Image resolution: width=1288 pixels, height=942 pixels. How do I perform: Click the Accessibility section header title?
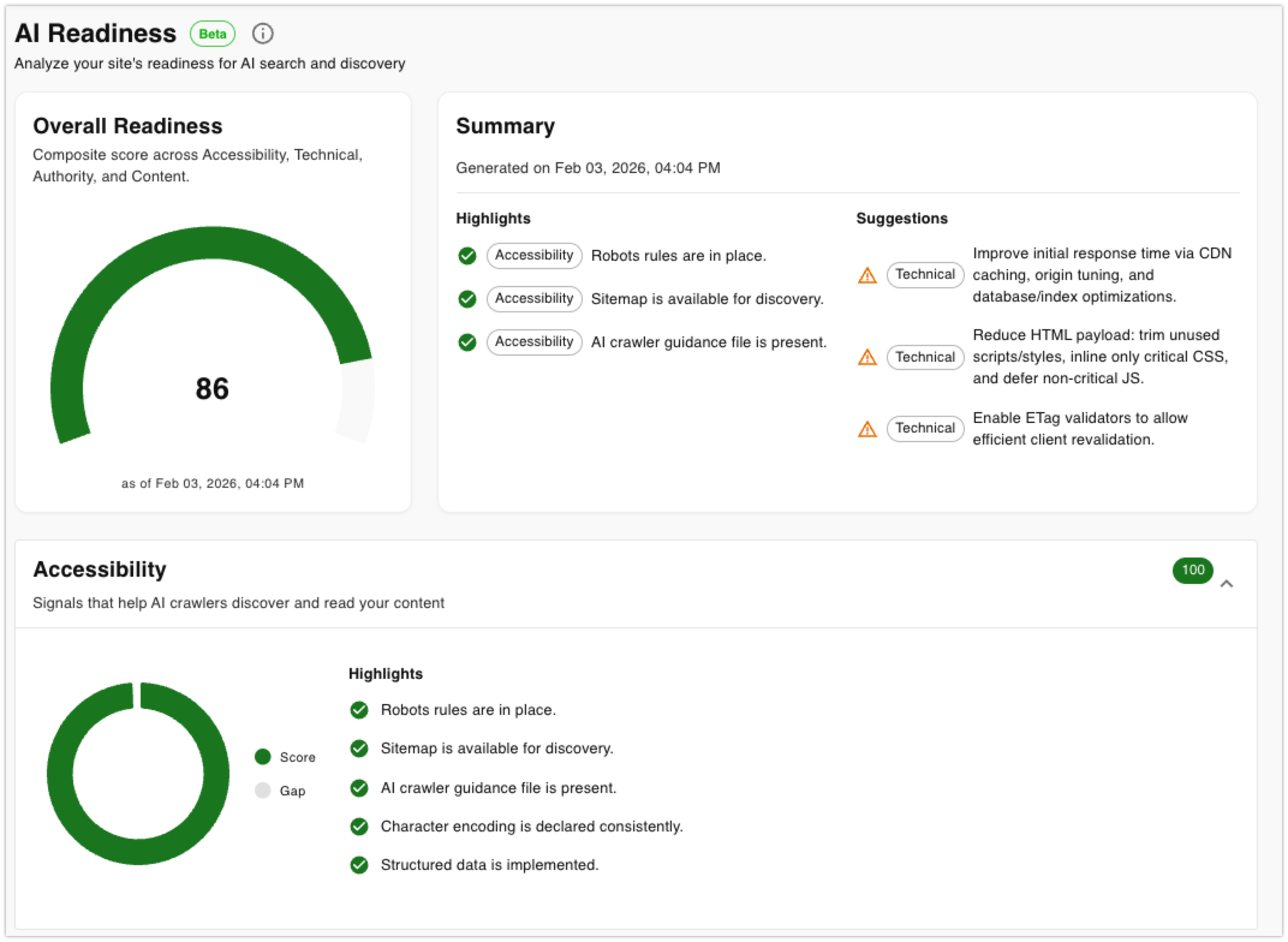100,570
